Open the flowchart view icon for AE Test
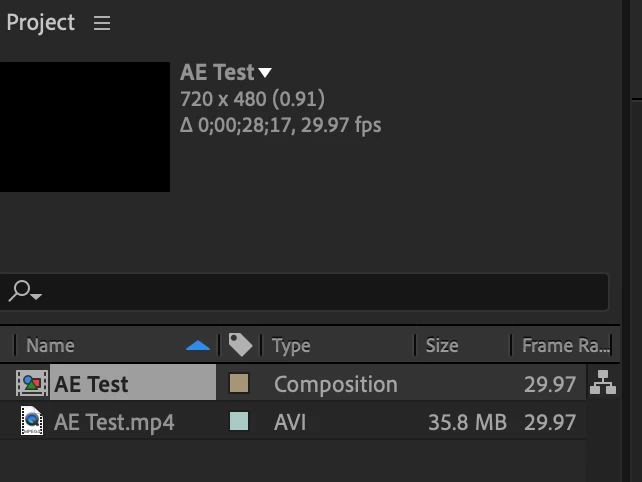The width and height of the screenshot is (642, 482). pos(603,382)
